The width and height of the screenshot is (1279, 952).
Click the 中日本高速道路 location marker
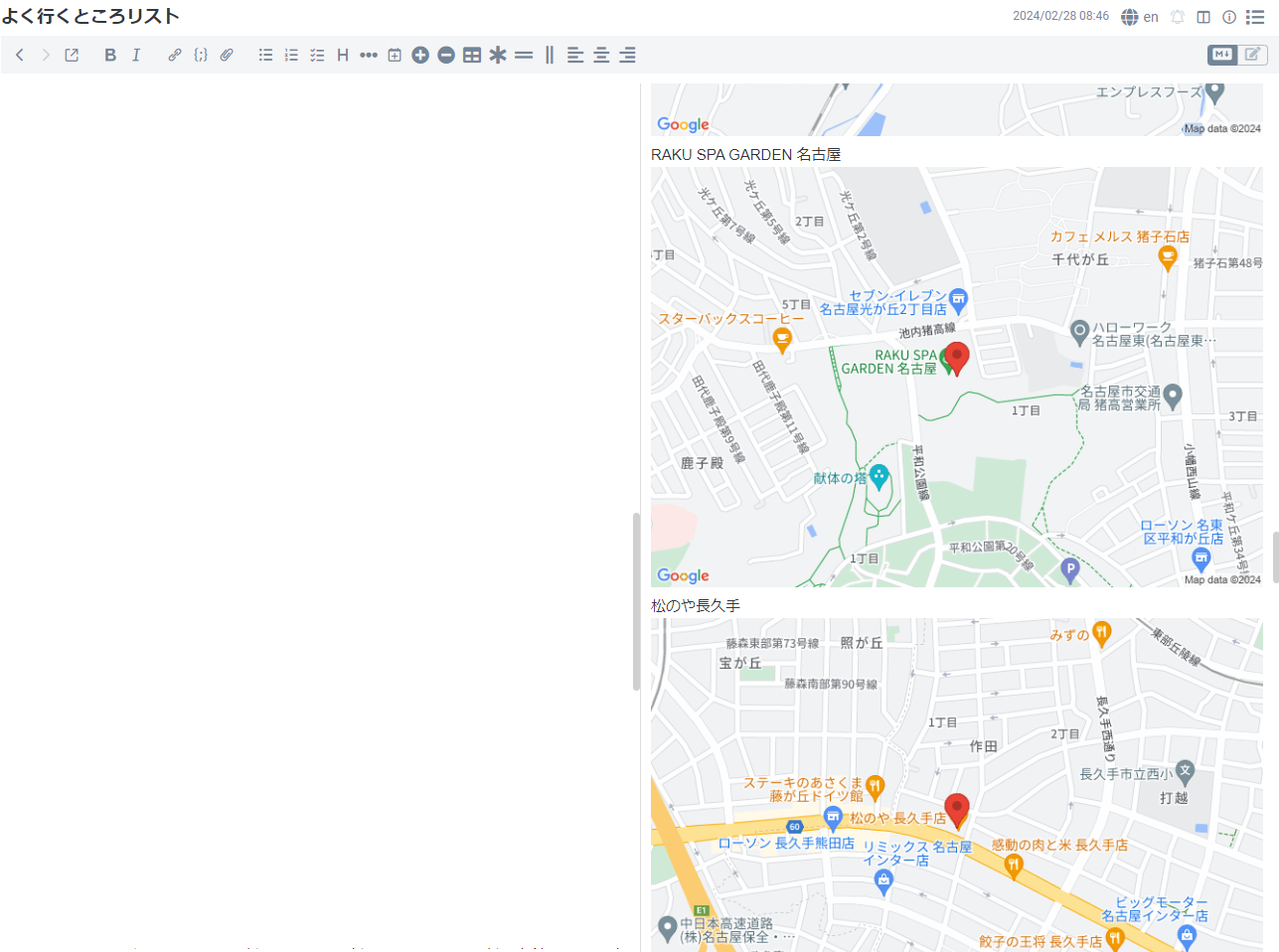(668, 928)
